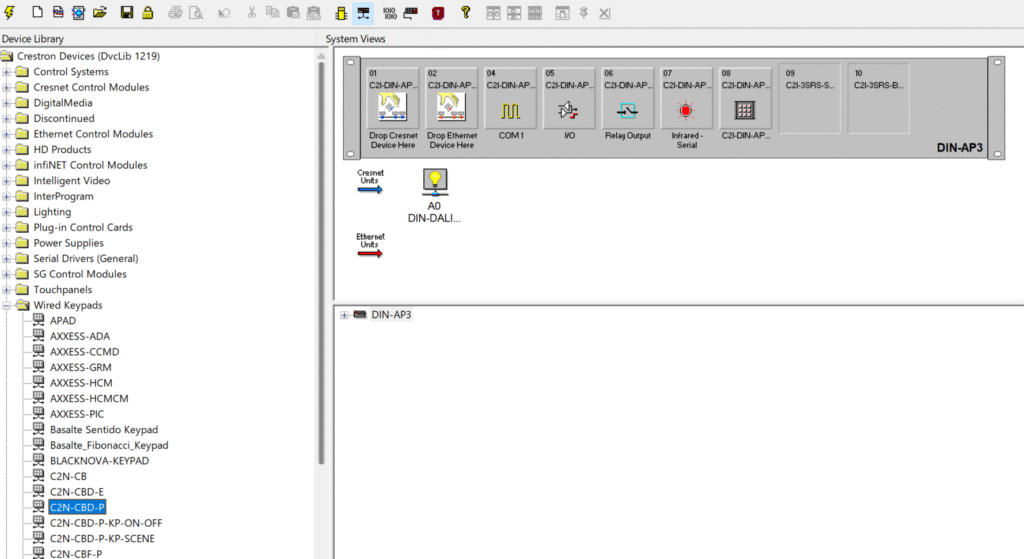
Task: Expand the Touchpanels folder
Action: point(7,290)
